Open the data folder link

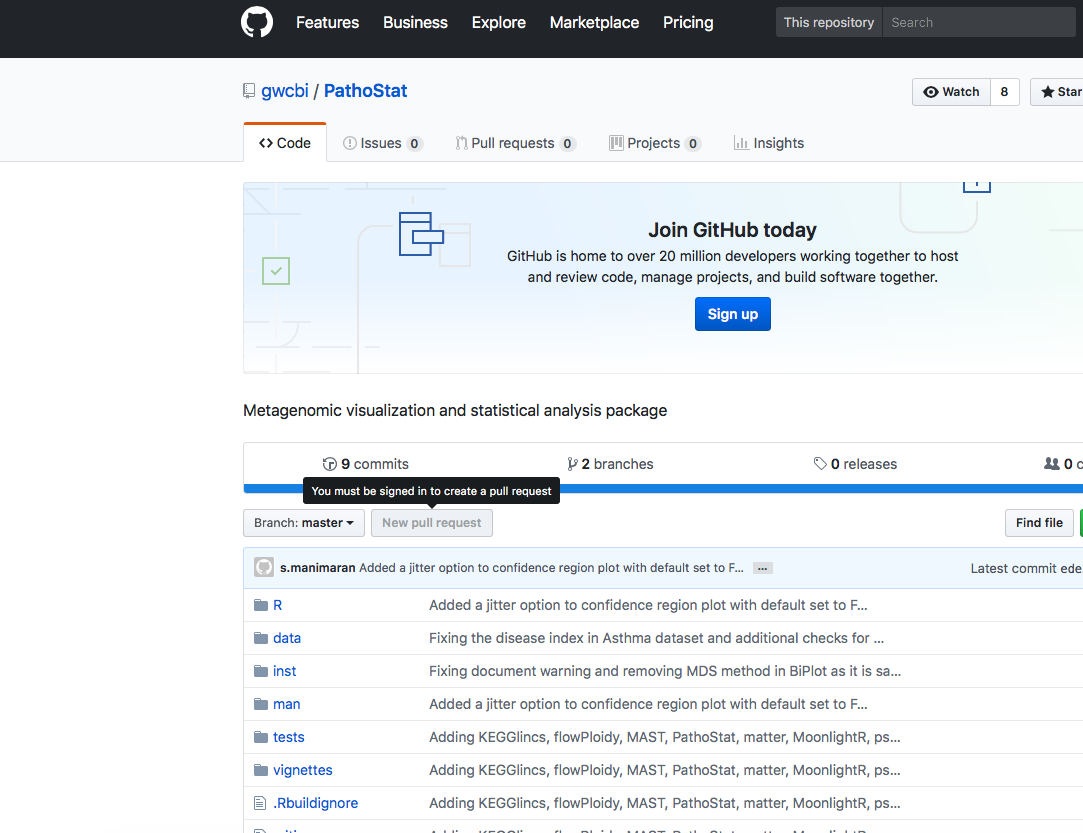287,638
